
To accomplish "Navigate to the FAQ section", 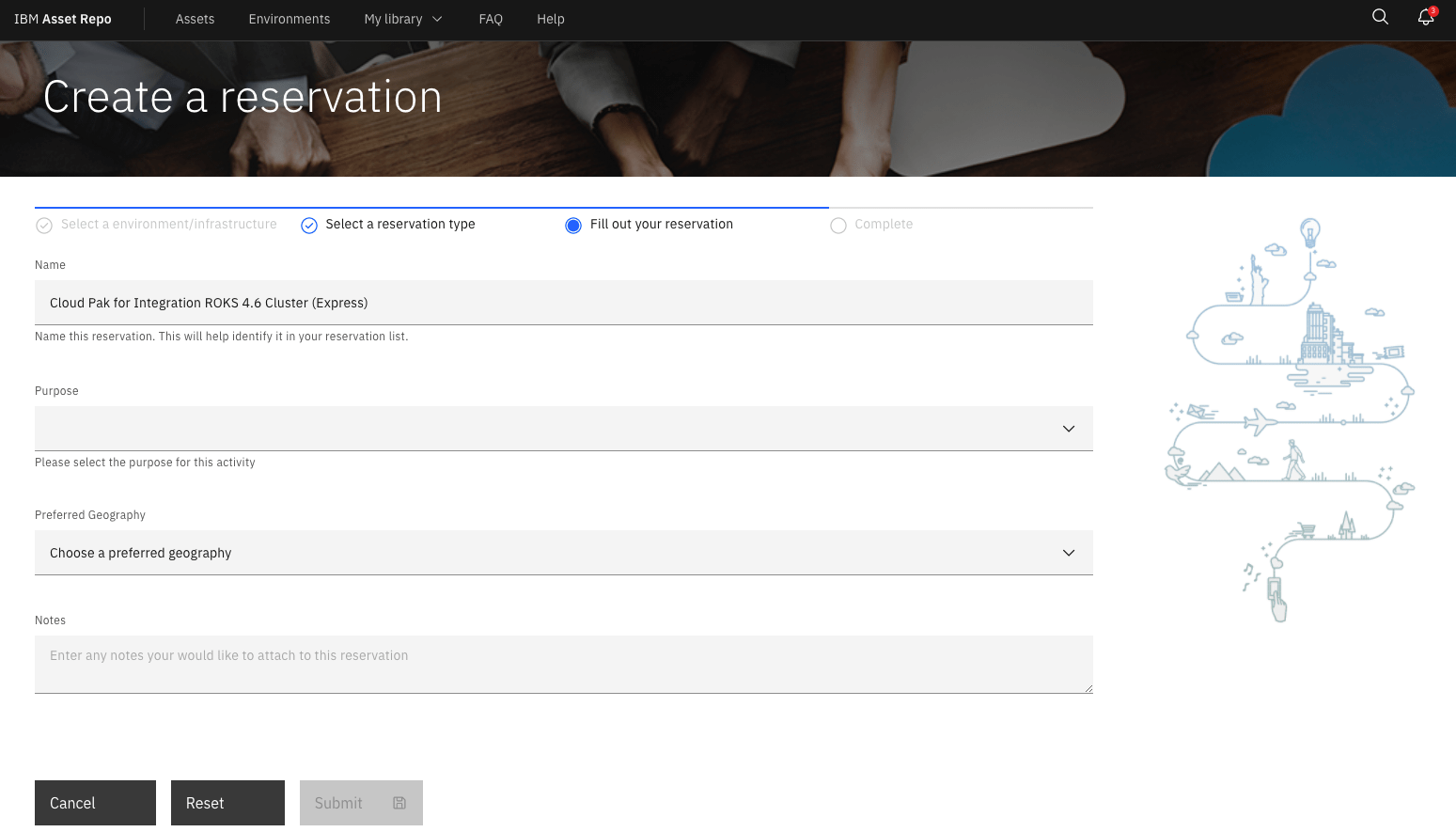I will pos(491,19).
